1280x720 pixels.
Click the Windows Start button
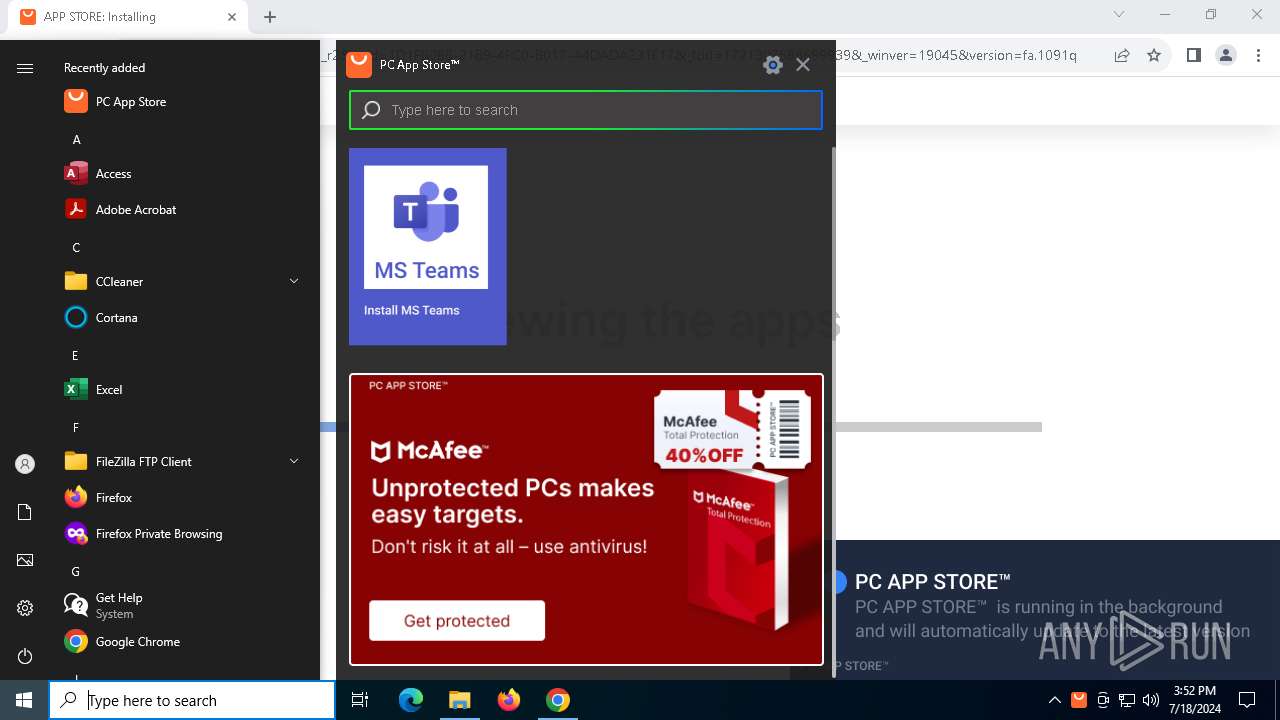(x=24, y=700)
